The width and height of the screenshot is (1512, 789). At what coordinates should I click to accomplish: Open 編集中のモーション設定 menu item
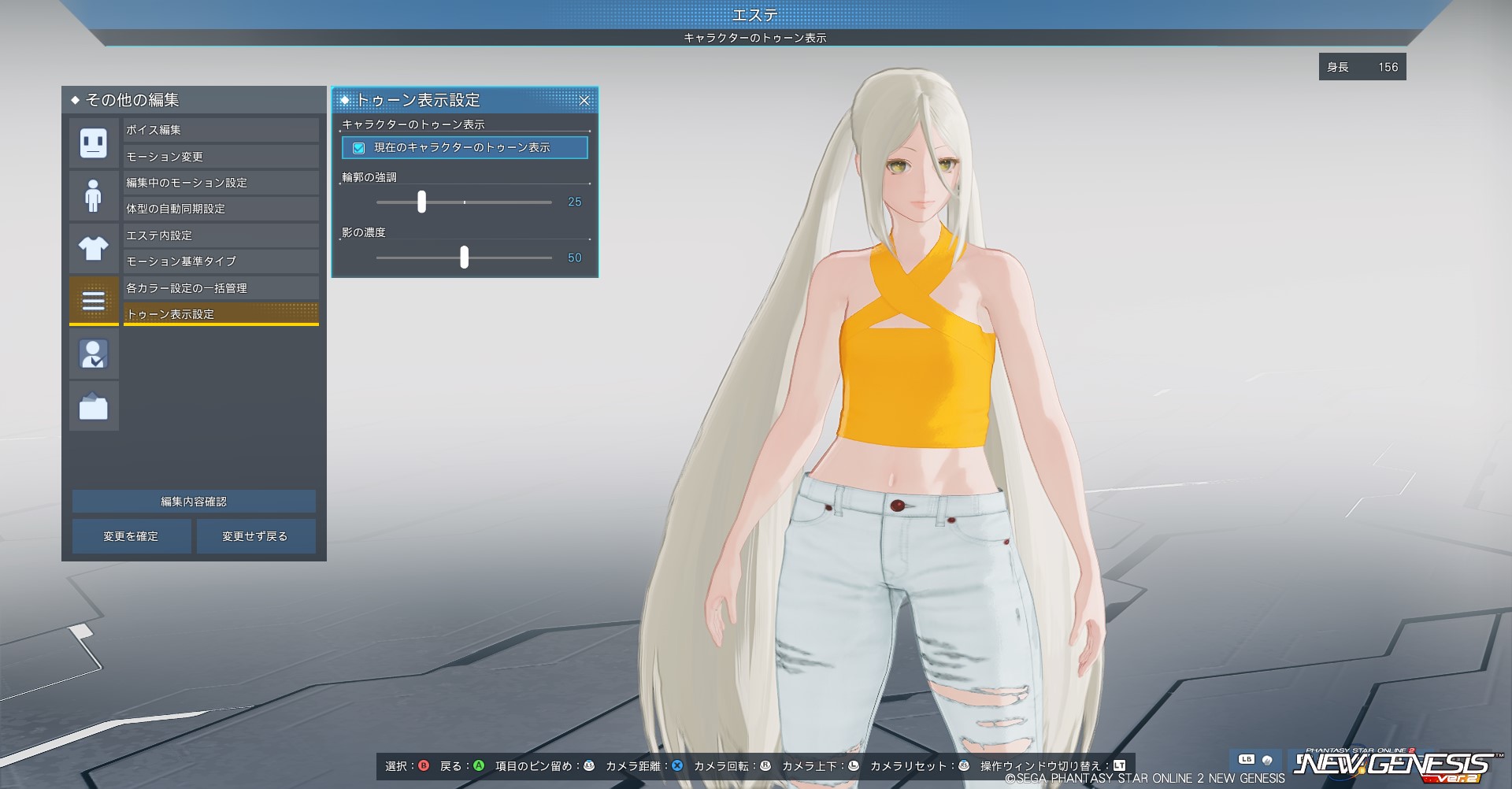click(221, 183)
